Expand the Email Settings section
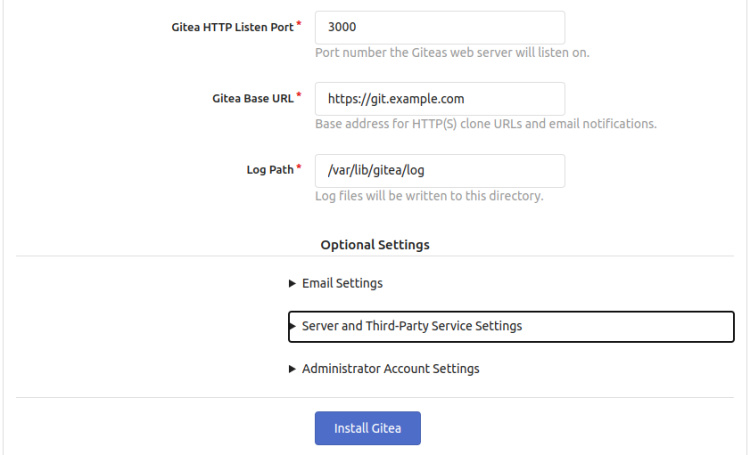The width and height of the screenshot is (750, 455). click(x=342, y=284)
